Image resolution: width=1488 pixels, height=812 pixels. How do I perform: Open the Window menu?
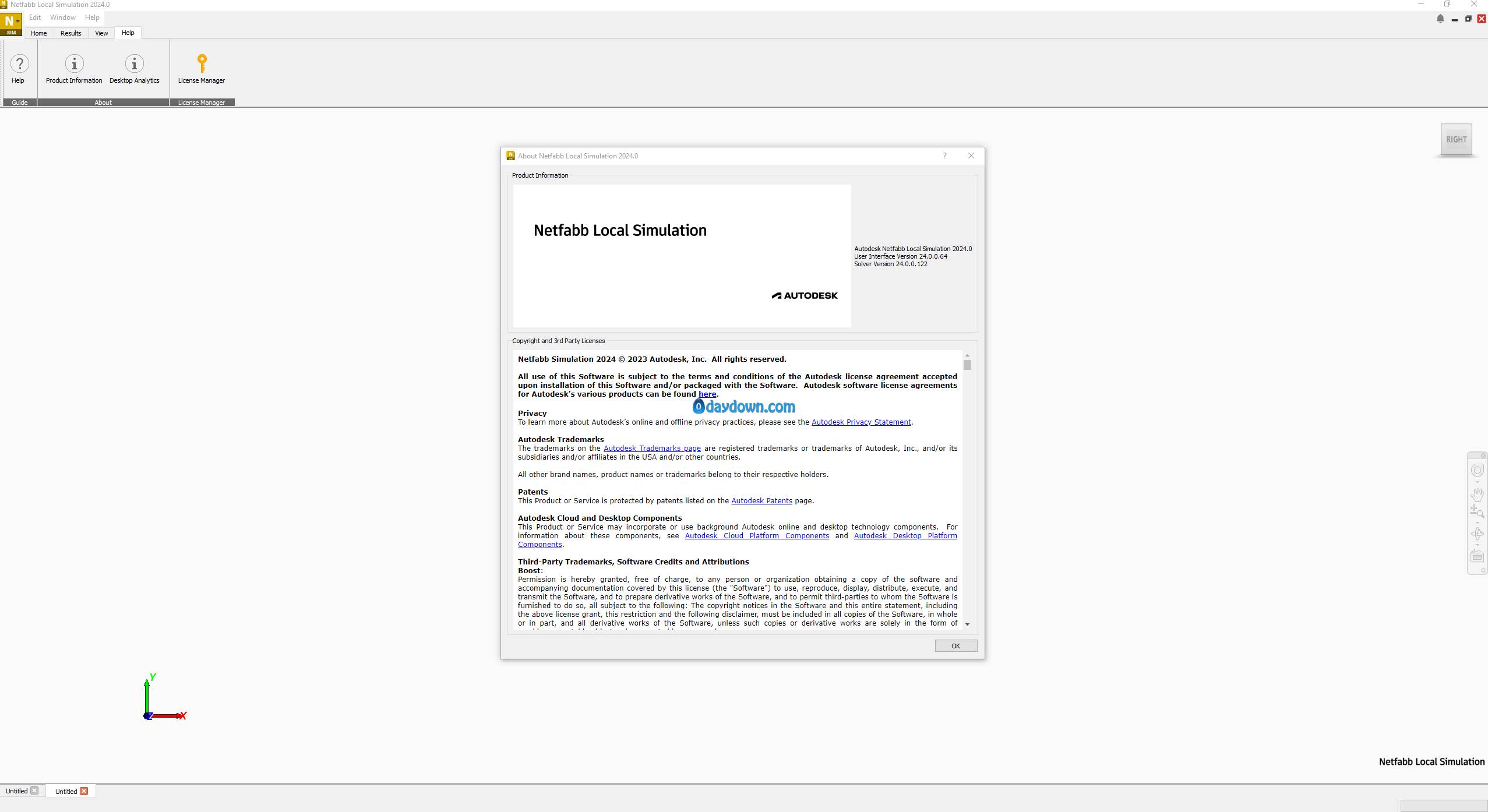click(63, 17)
